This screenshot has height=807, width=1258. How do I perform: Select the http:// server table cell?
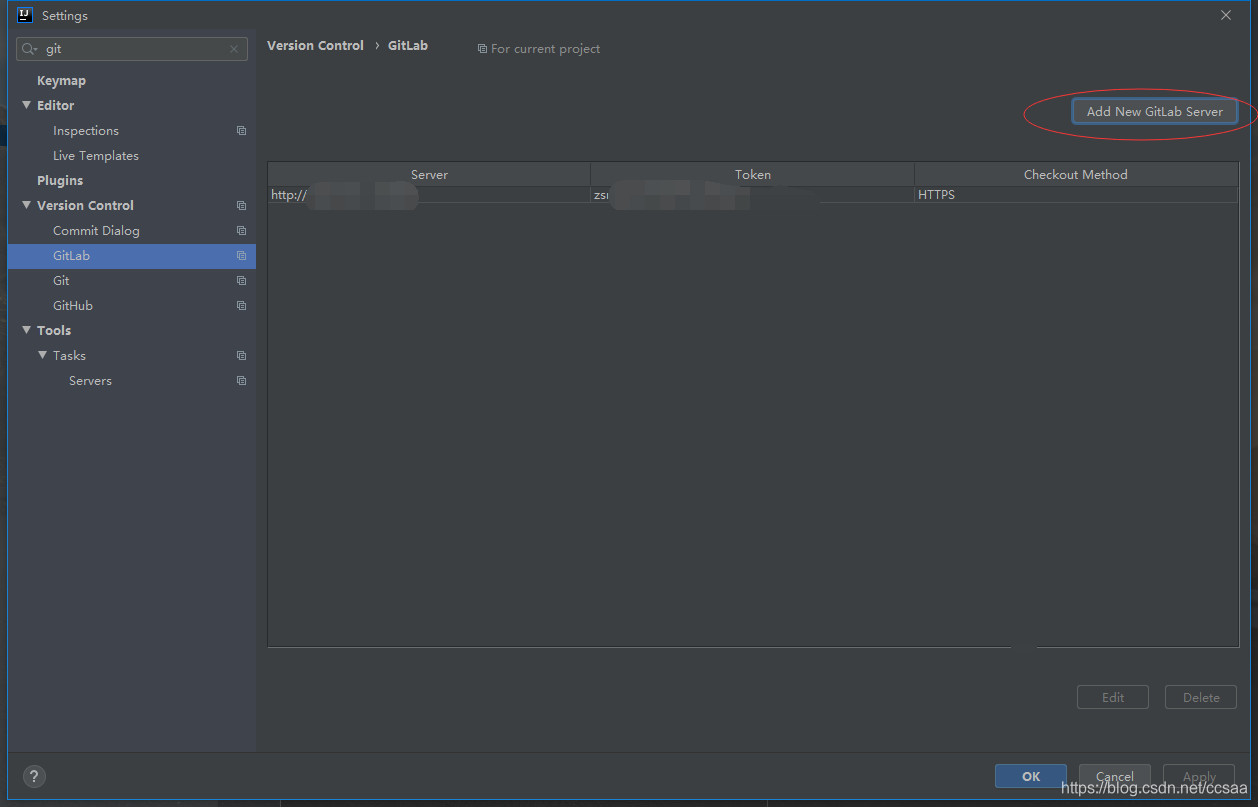tap(429, 195)
